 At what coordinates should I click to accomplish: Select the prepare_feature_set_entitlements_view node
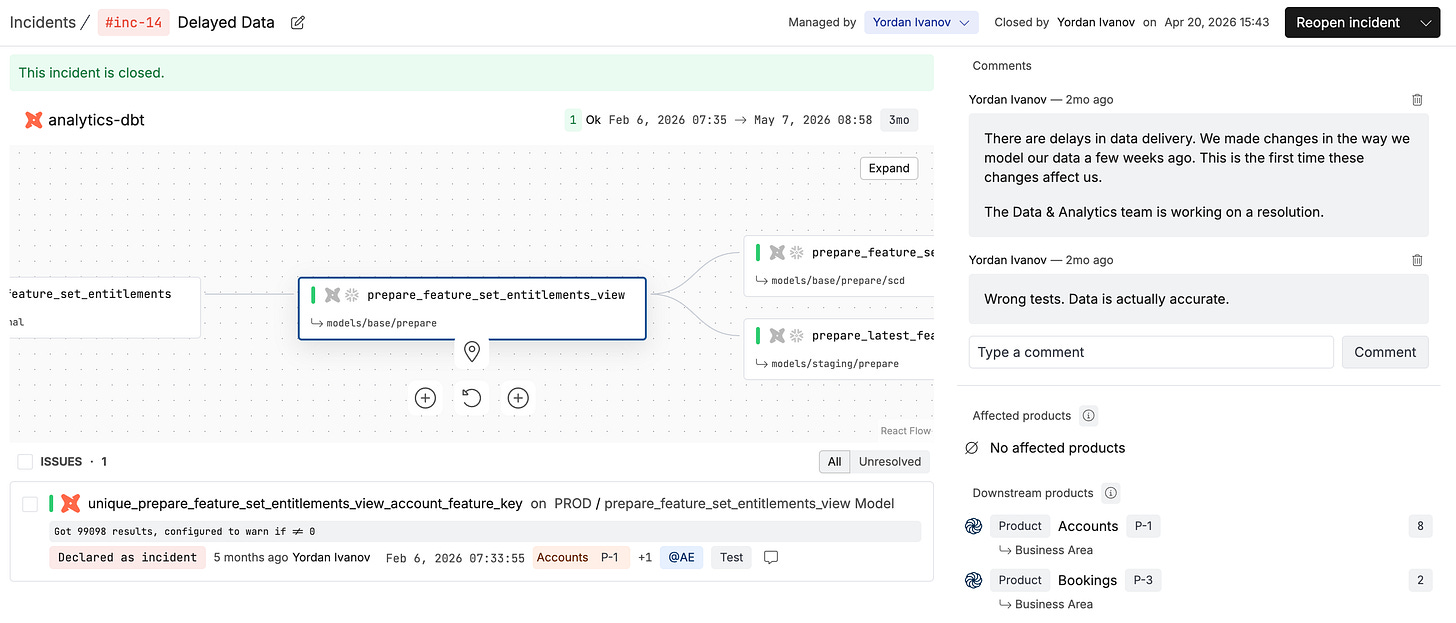tap(472, 308)
